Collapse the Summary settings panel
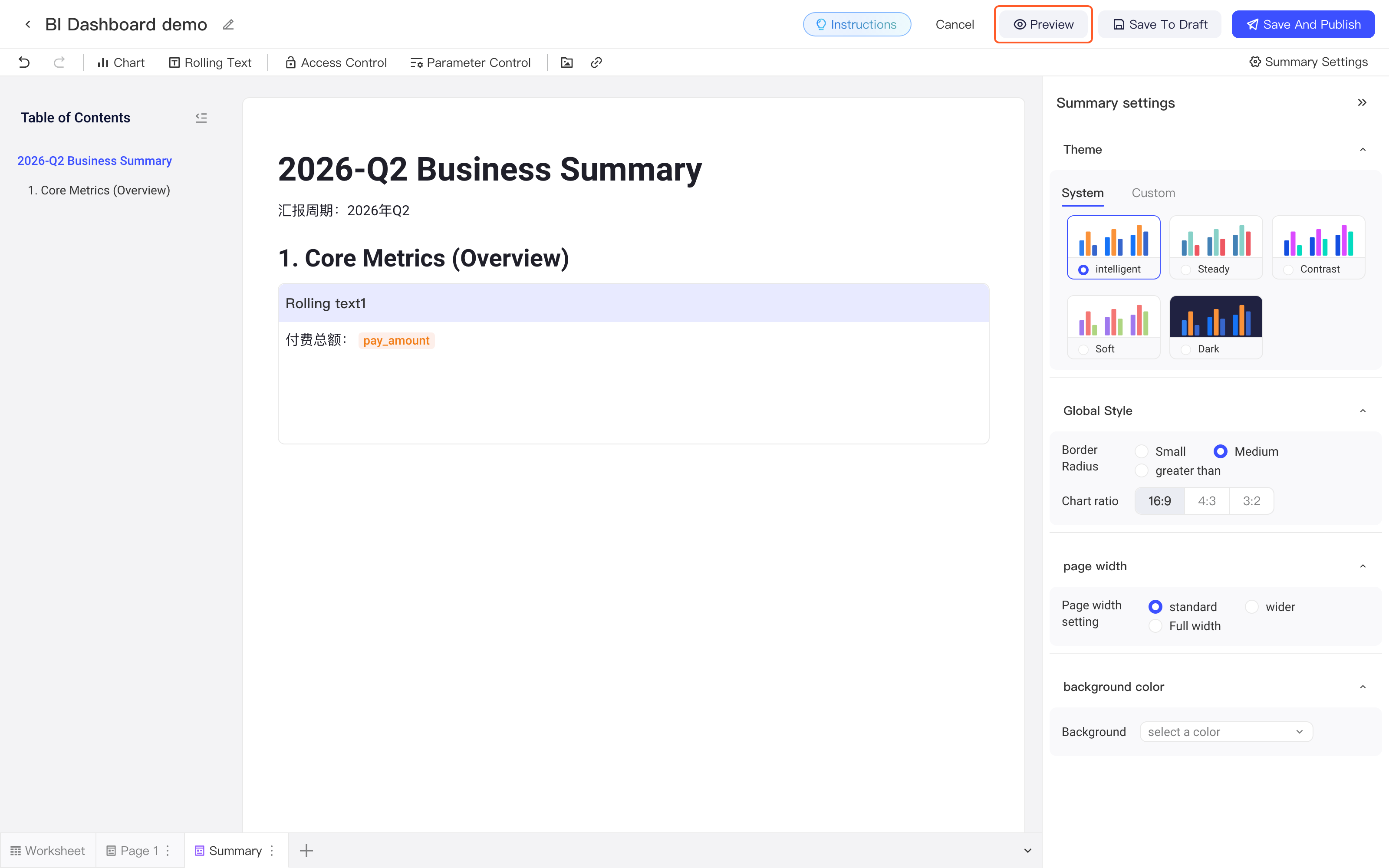Image resolution: width=1389 pixels, height=868 pixels. (1362, 103)
